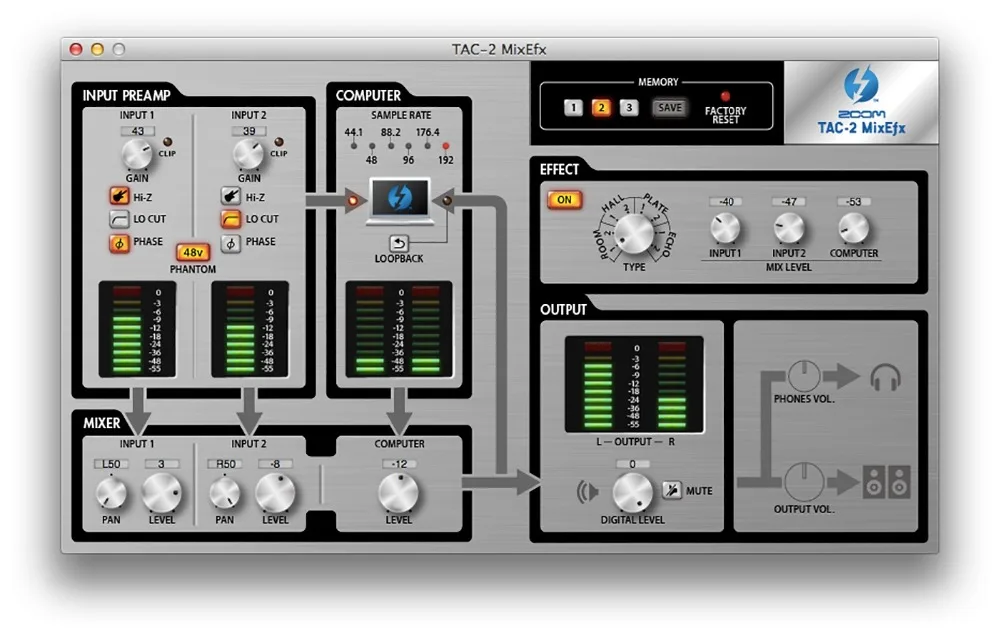
Task: Click the mixer Input 2 PAN knob
Action: point(224,493)
